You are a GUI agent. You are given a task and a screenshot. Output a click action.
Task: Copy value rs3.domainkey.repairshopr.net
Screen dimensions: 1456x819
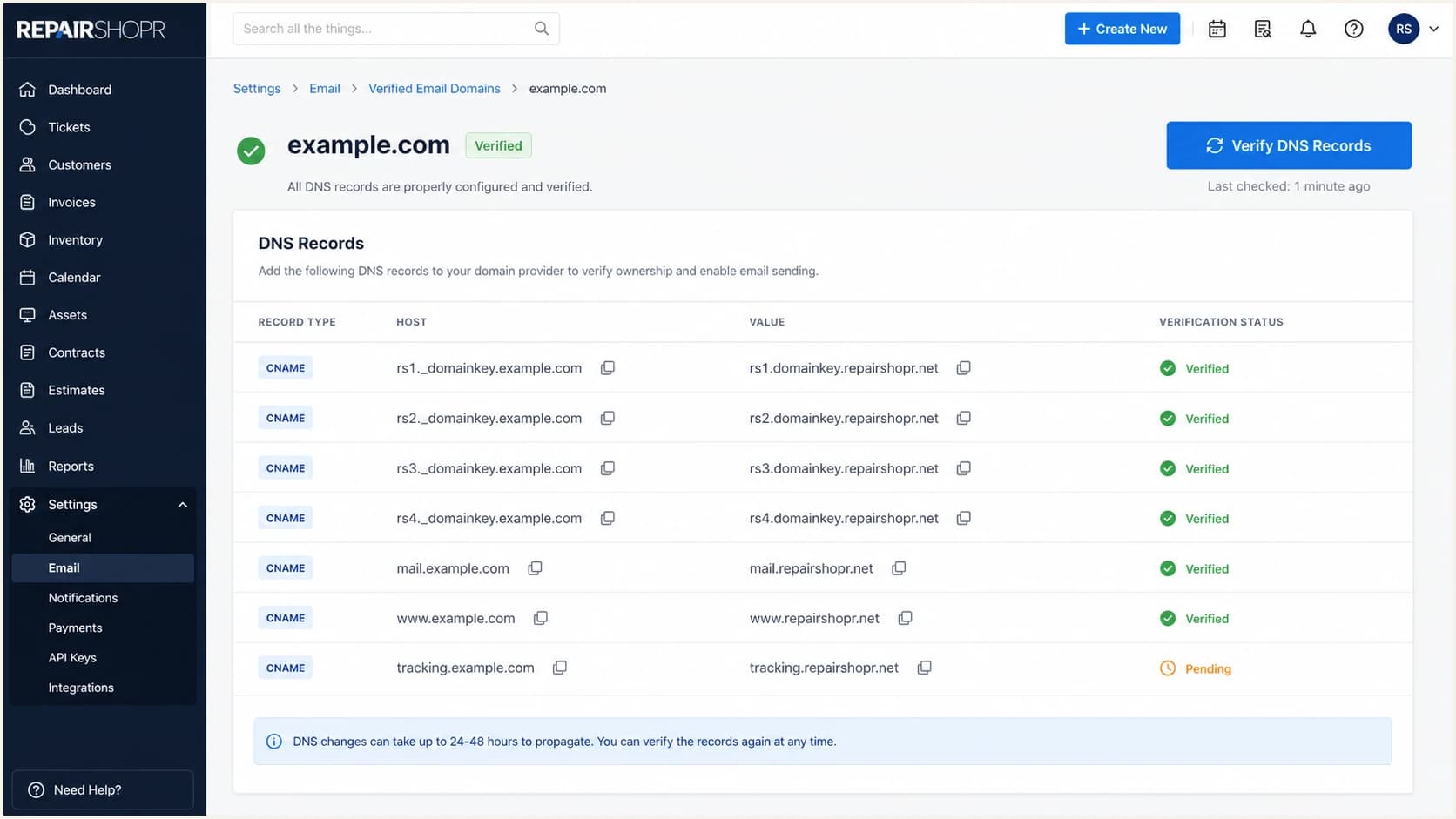tap(963, 468)
